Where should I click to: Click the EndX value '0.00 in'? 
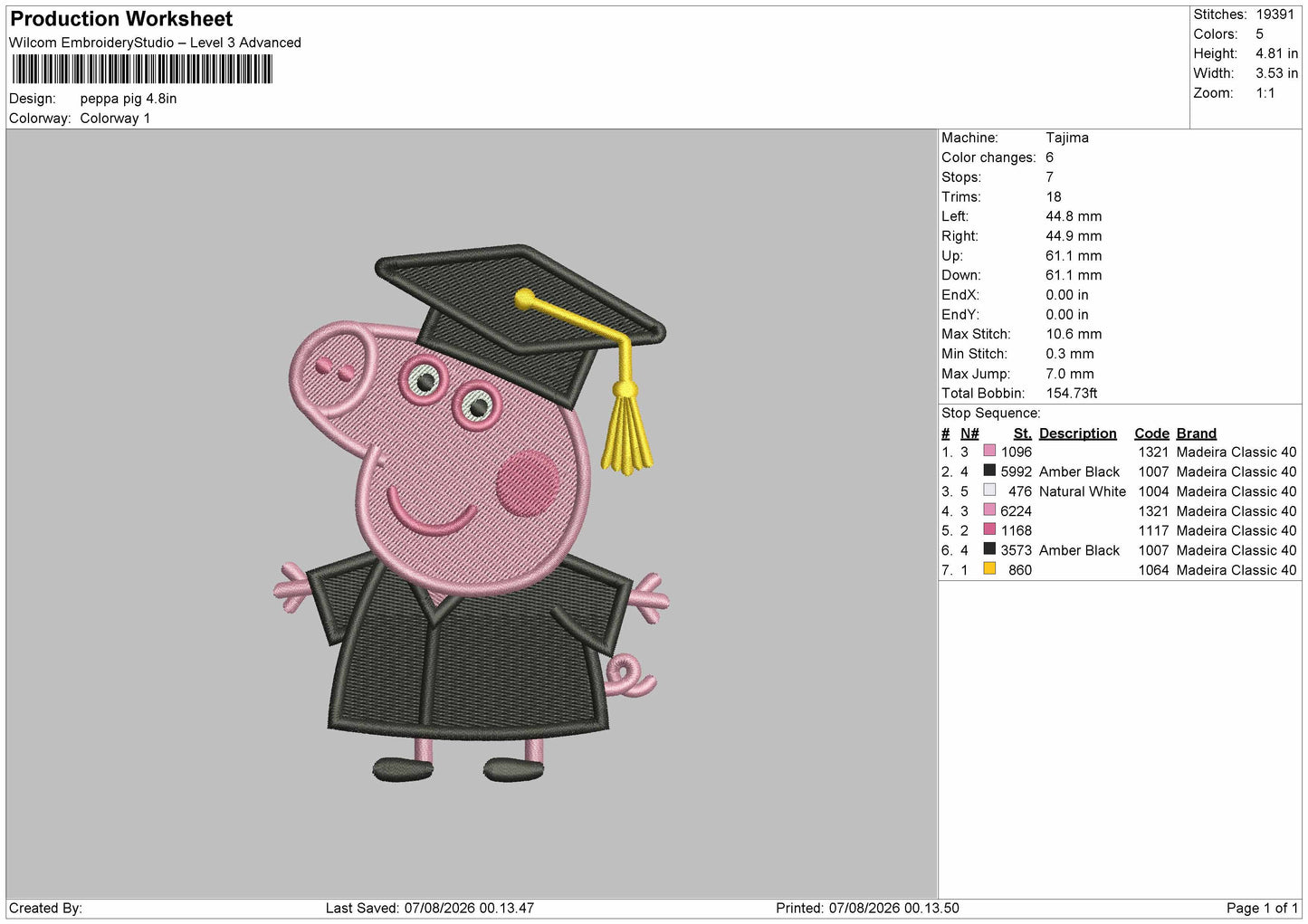pos(1067,295)
